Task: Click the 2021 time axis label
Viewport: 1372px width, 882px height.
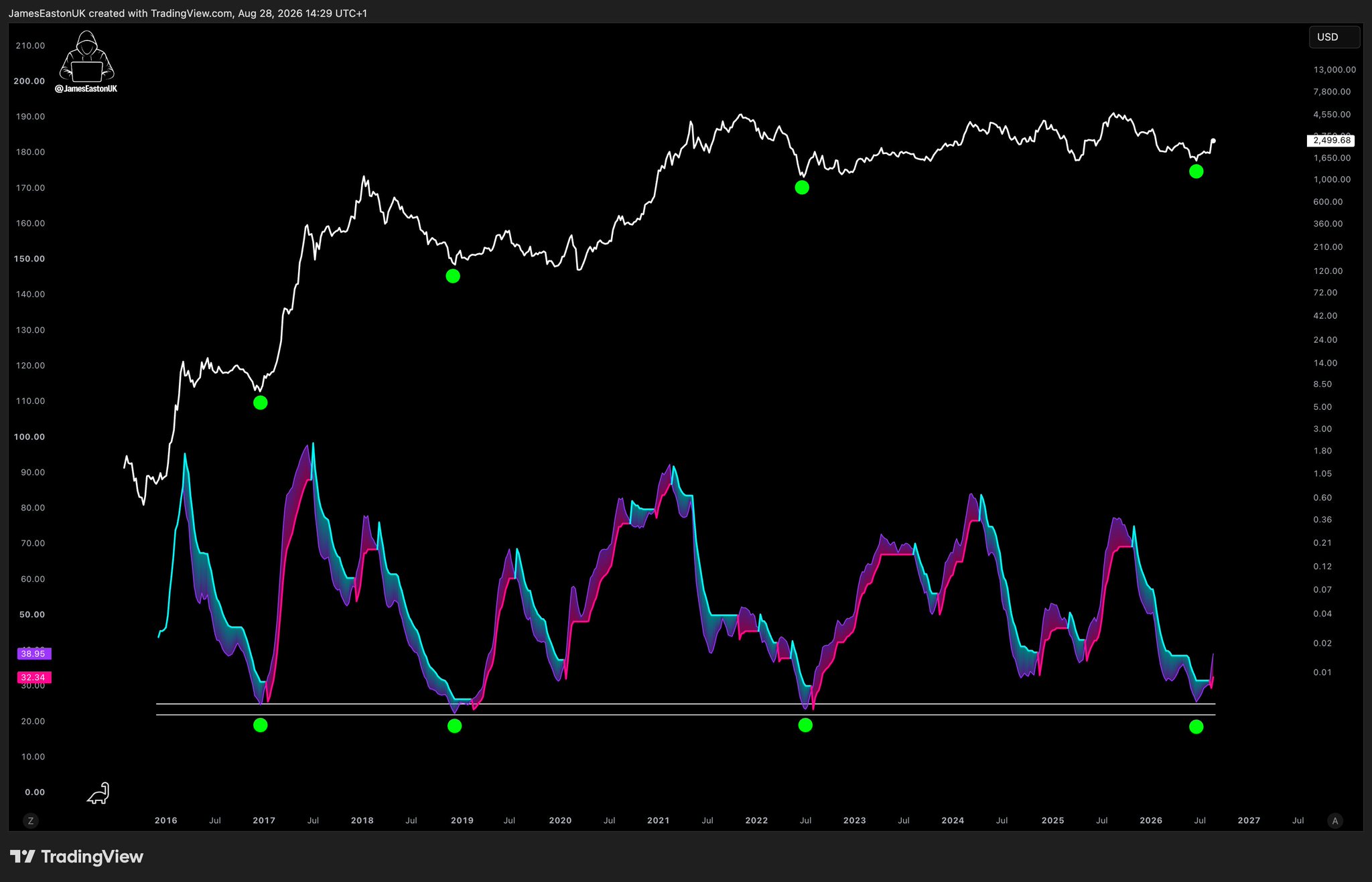Action: pyautogui.click(x=659, y=820)
